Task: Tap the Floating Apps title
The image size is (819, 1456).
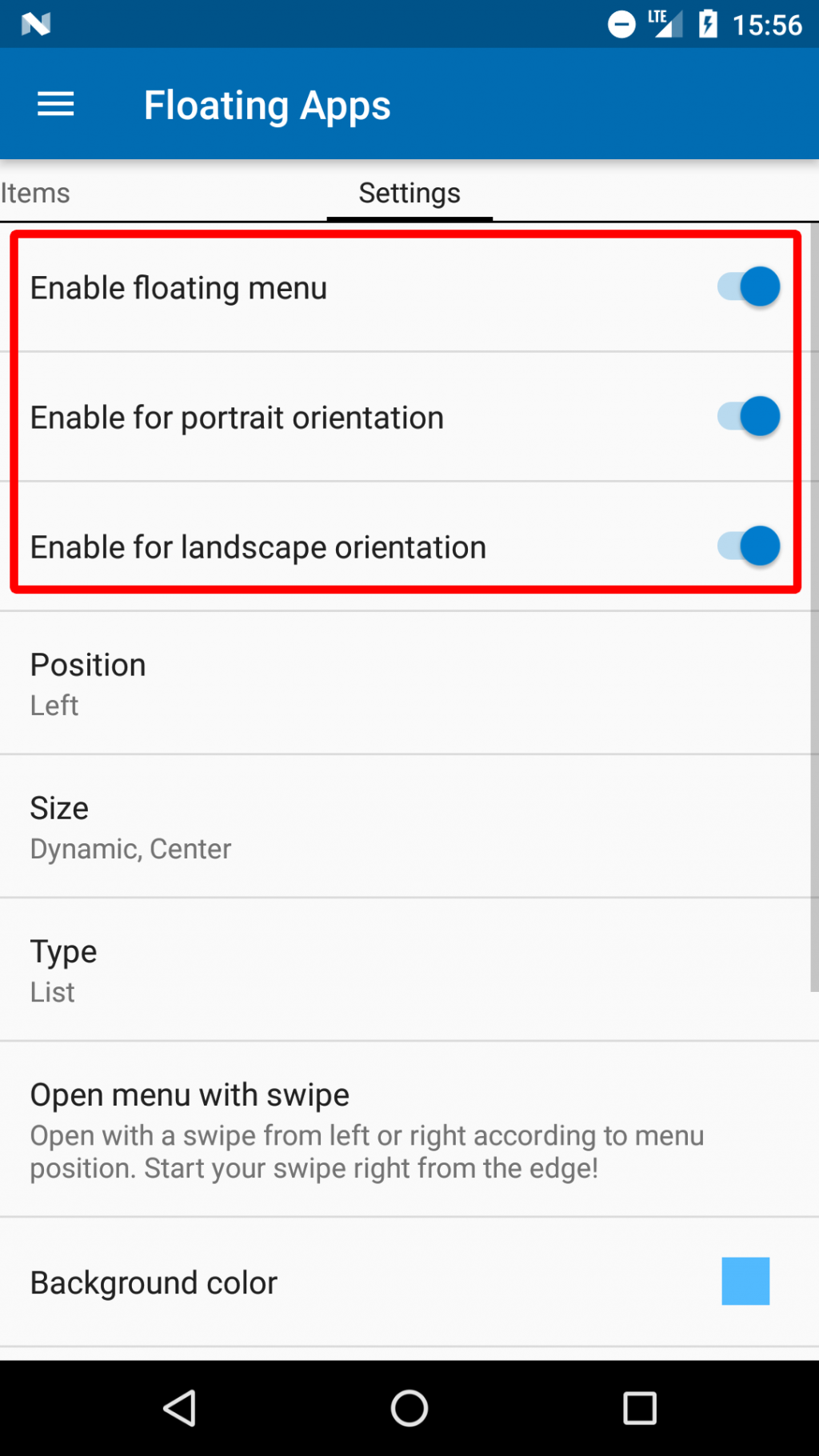Action: point(267,104)
